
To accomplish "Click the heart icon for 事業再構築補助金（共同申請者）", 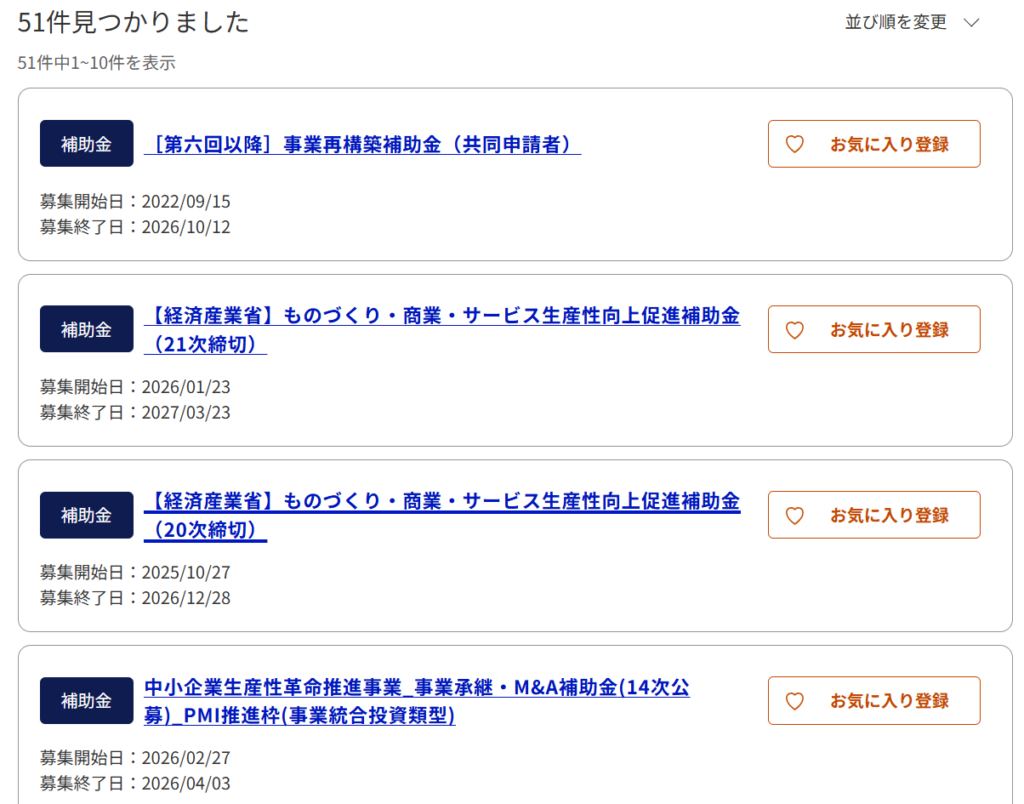I will tap(795, 144).
